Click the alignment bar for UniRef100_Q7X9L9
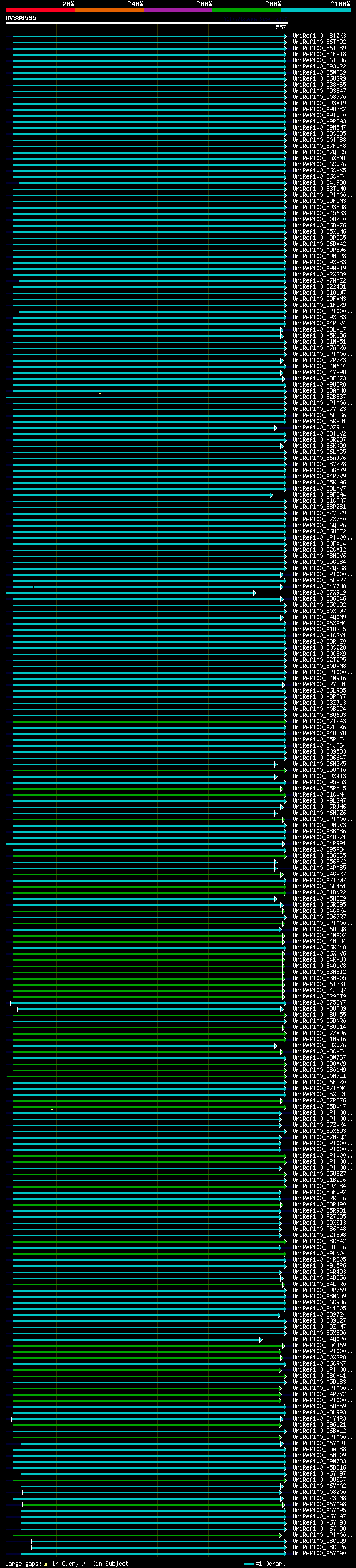 click(131, 593)
